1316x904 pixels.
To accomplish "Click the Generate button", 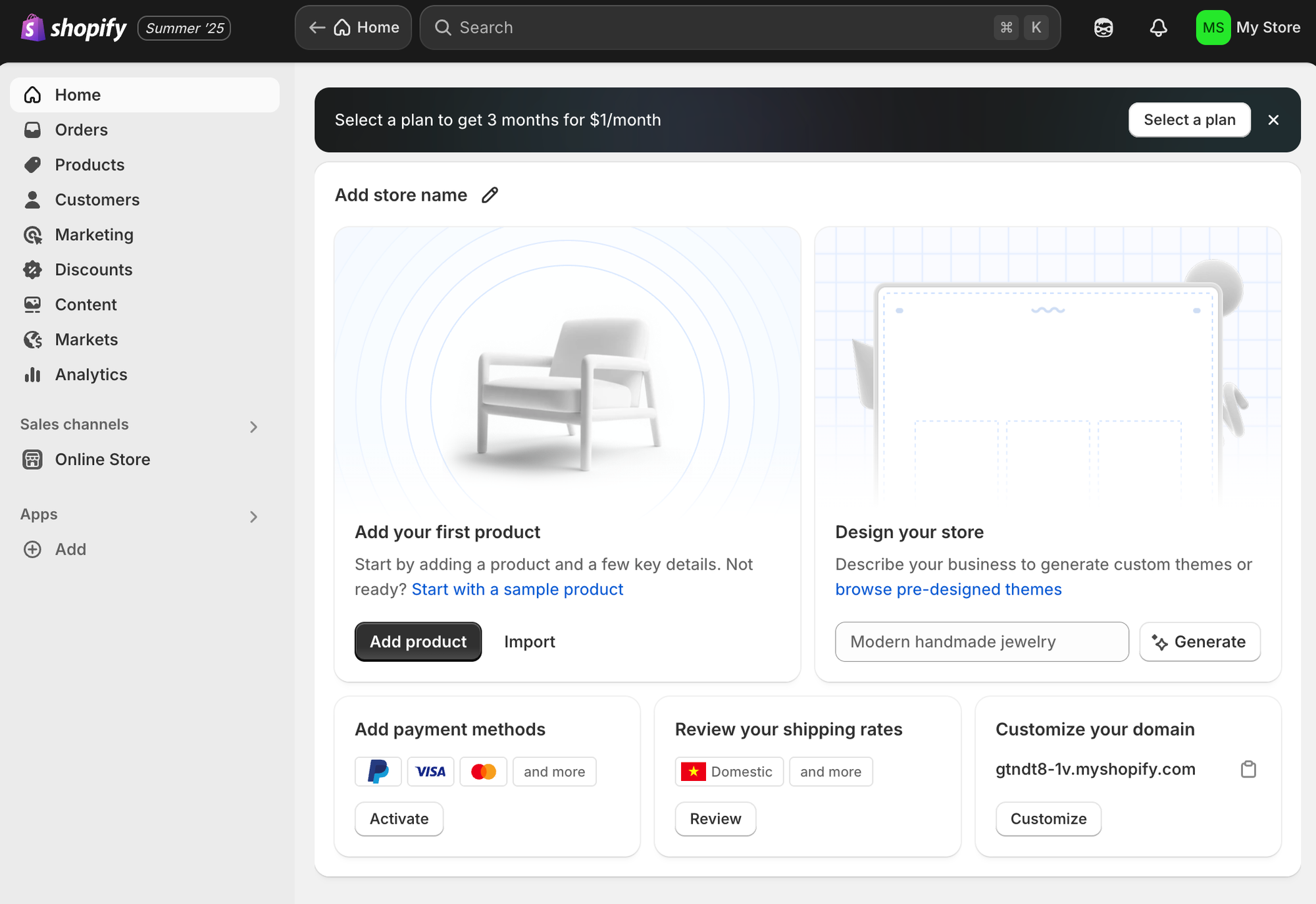I will [1200, 641].
